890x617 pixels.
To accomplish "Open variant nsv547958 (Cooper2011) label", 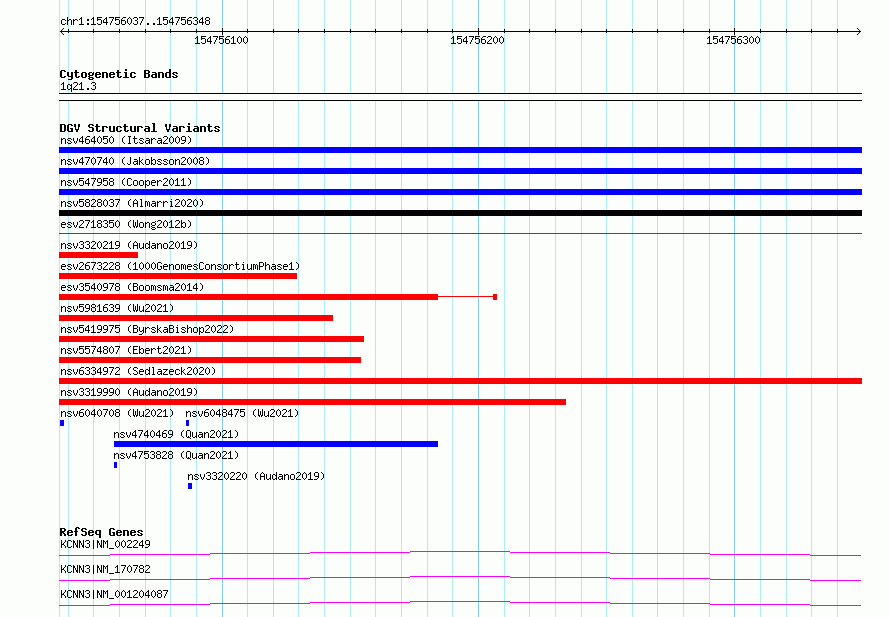I will [126, 182].
